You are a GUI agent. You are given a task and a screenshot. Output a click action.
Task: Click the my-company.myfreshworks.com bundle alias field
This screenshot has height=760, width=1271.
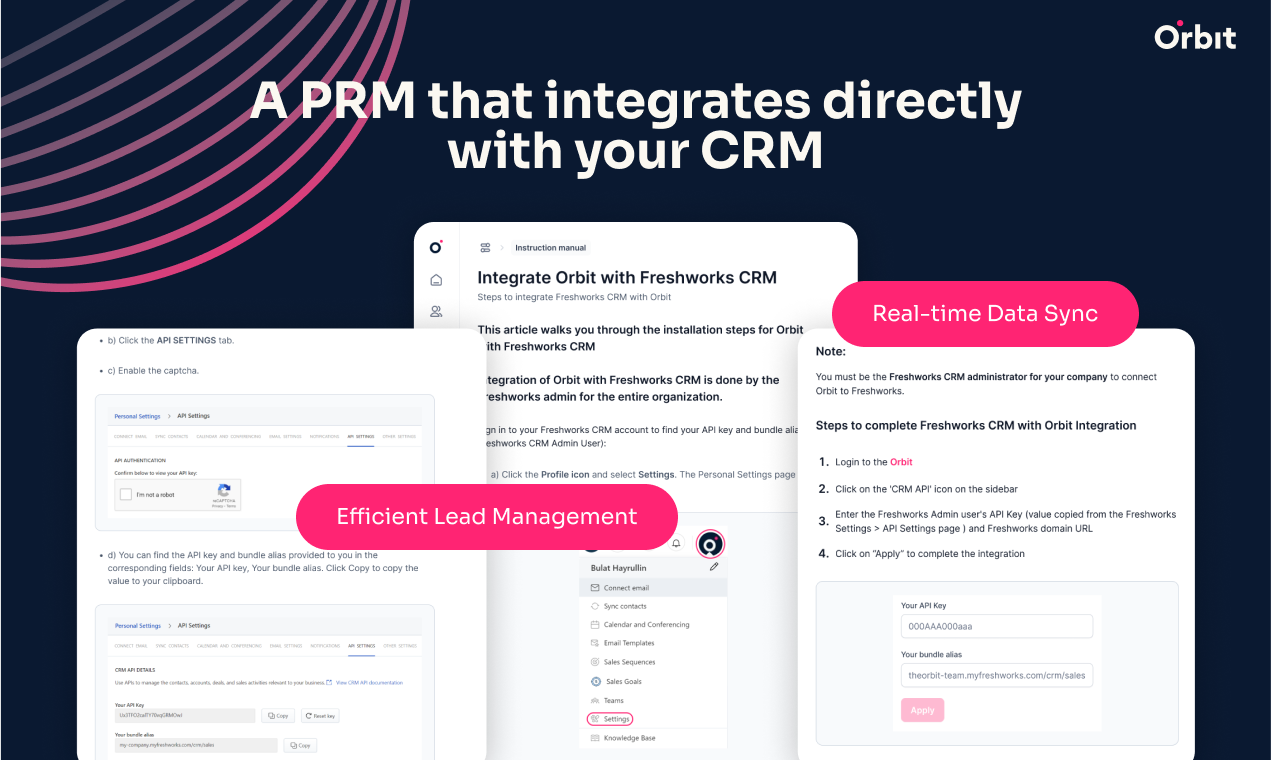tap(196, 745)
